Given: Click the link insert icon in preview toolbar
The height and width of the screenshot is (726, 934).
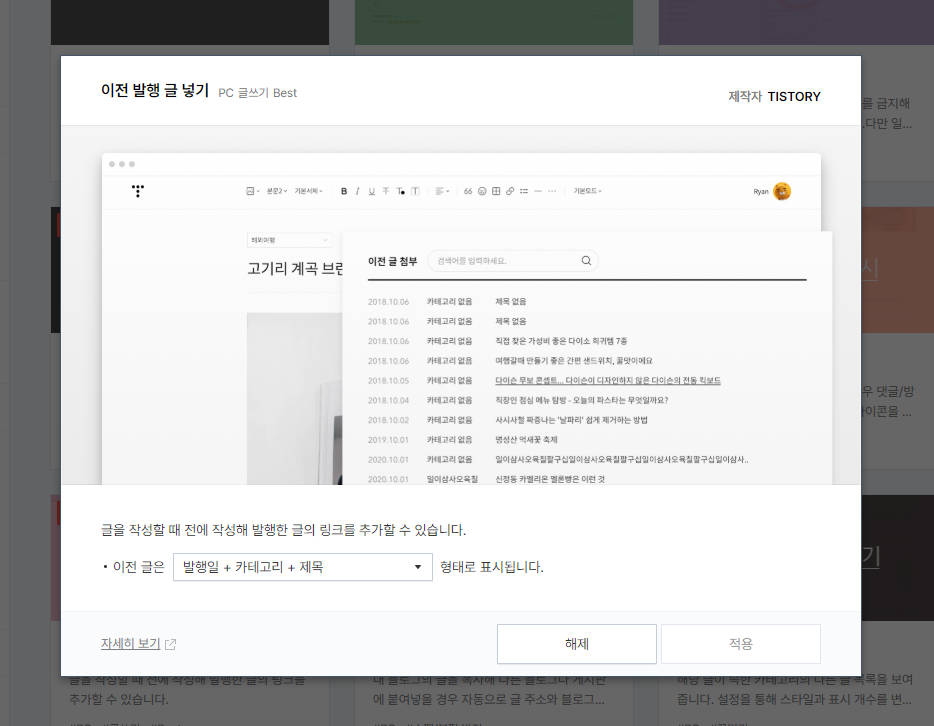Looking at the screenshot, I should pos(510,191).
